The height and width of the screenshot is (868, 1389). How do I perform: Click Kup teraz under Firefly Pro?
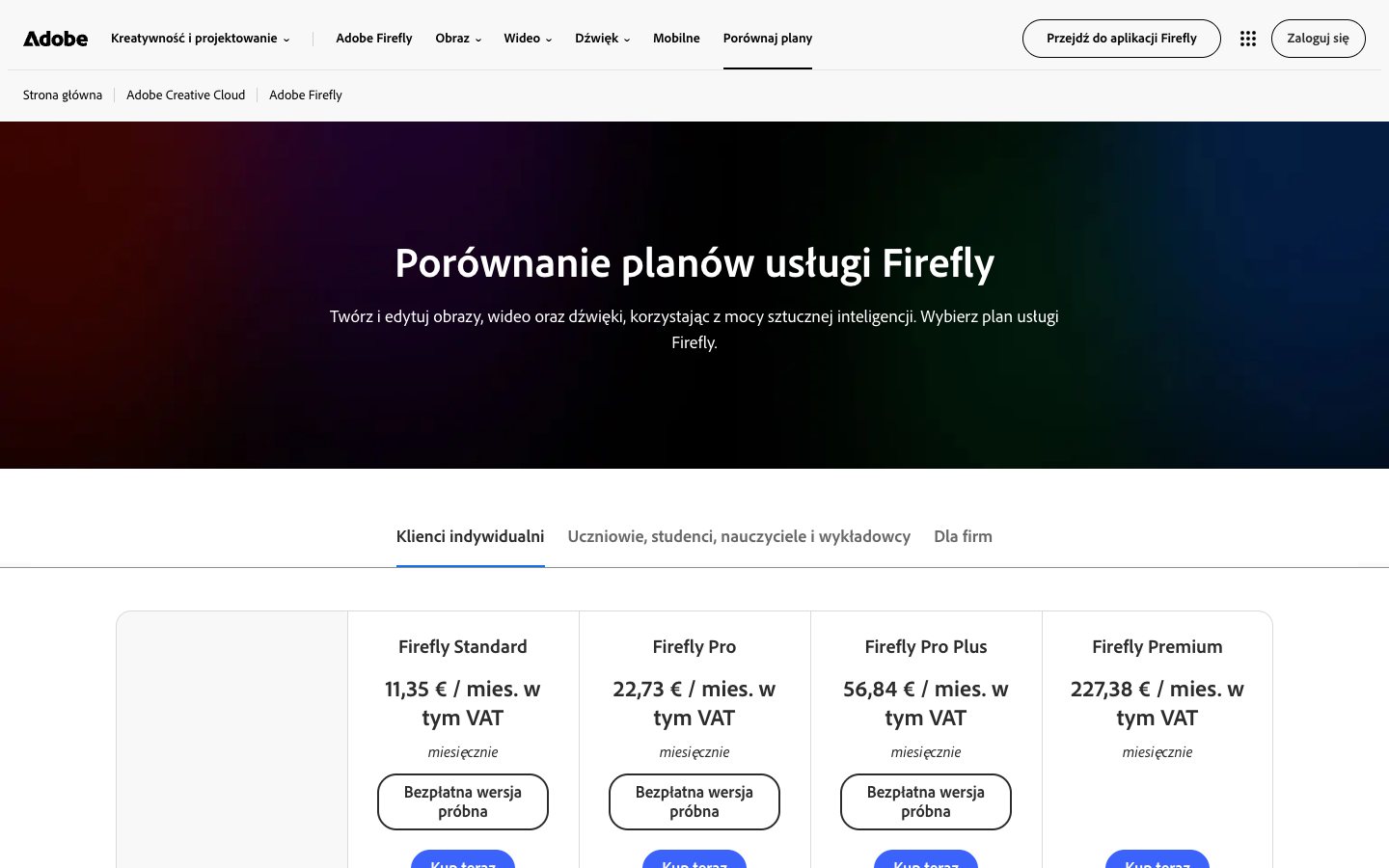coord(694,860)
